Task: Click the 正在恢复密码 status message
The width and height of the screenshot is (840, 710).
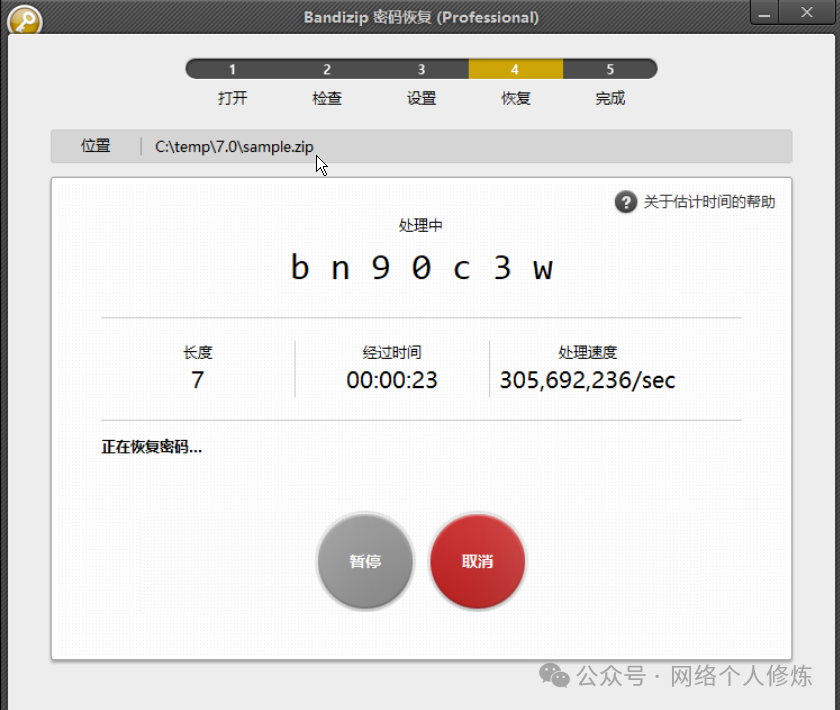Action: [x=152, y=447]
